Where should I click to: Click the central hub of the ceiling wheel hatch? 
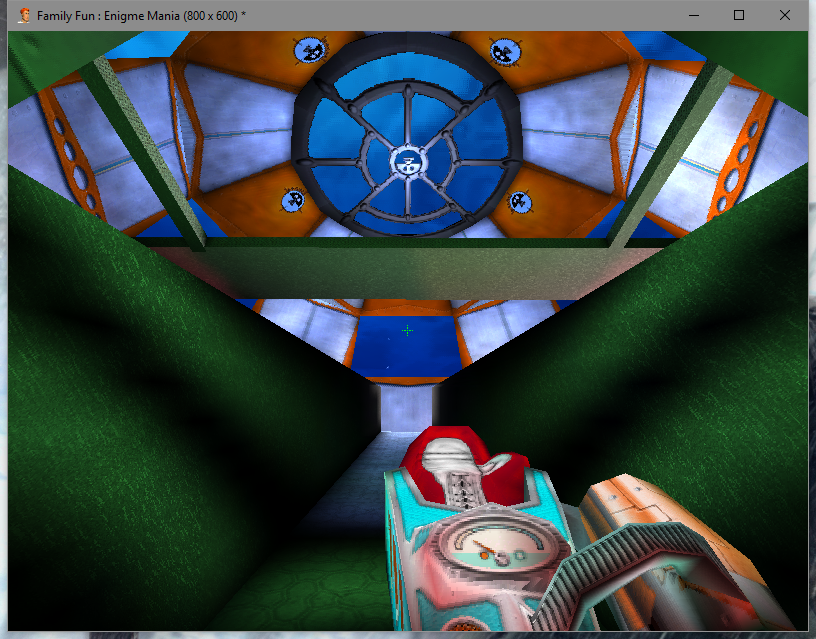[407, 162]
